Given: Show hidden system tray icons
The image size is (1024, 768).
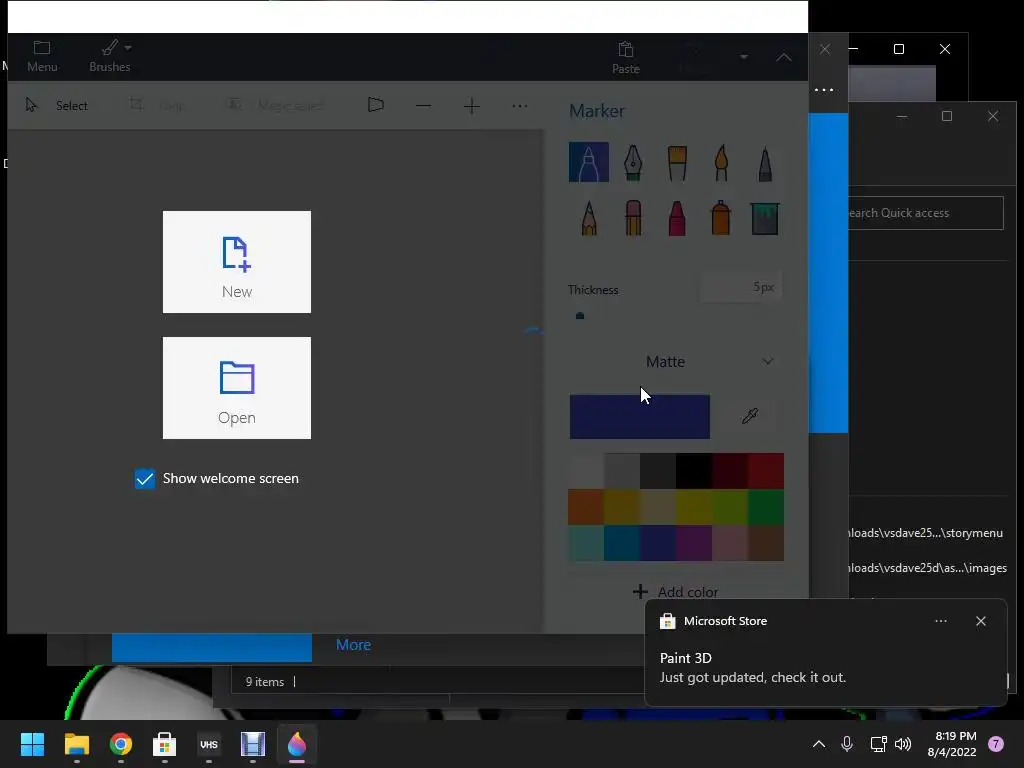Looking at the screenshot, I should 818,744.
